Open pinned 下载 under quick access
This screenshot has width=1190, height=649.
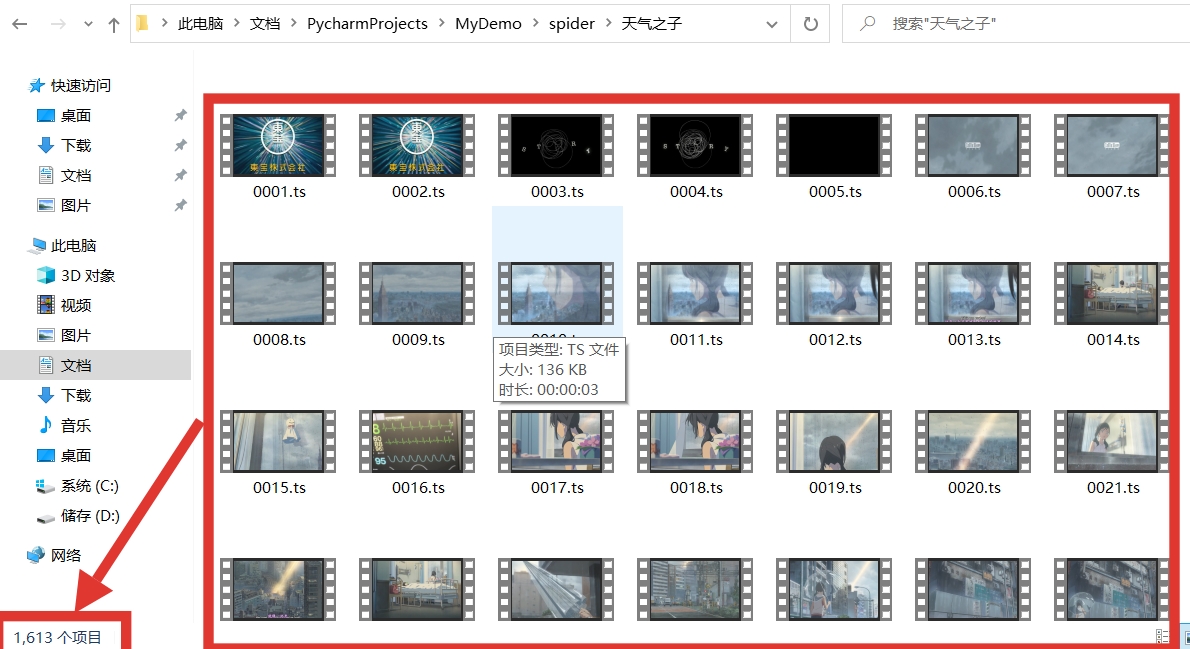coord(76,145)
